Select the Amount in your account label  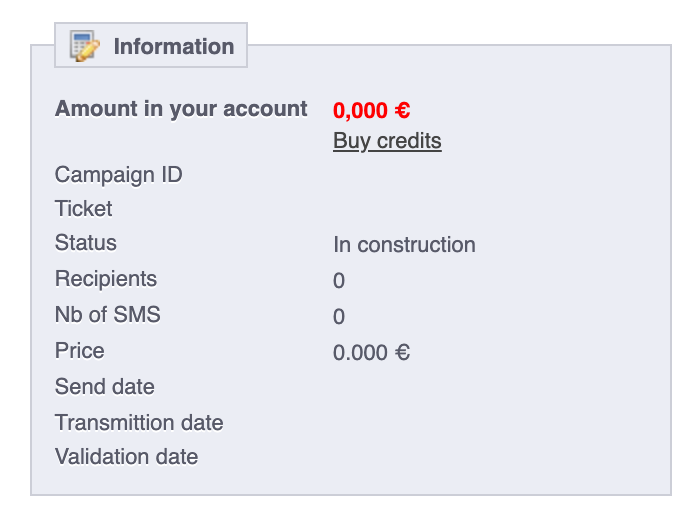(x=181, y=109)
